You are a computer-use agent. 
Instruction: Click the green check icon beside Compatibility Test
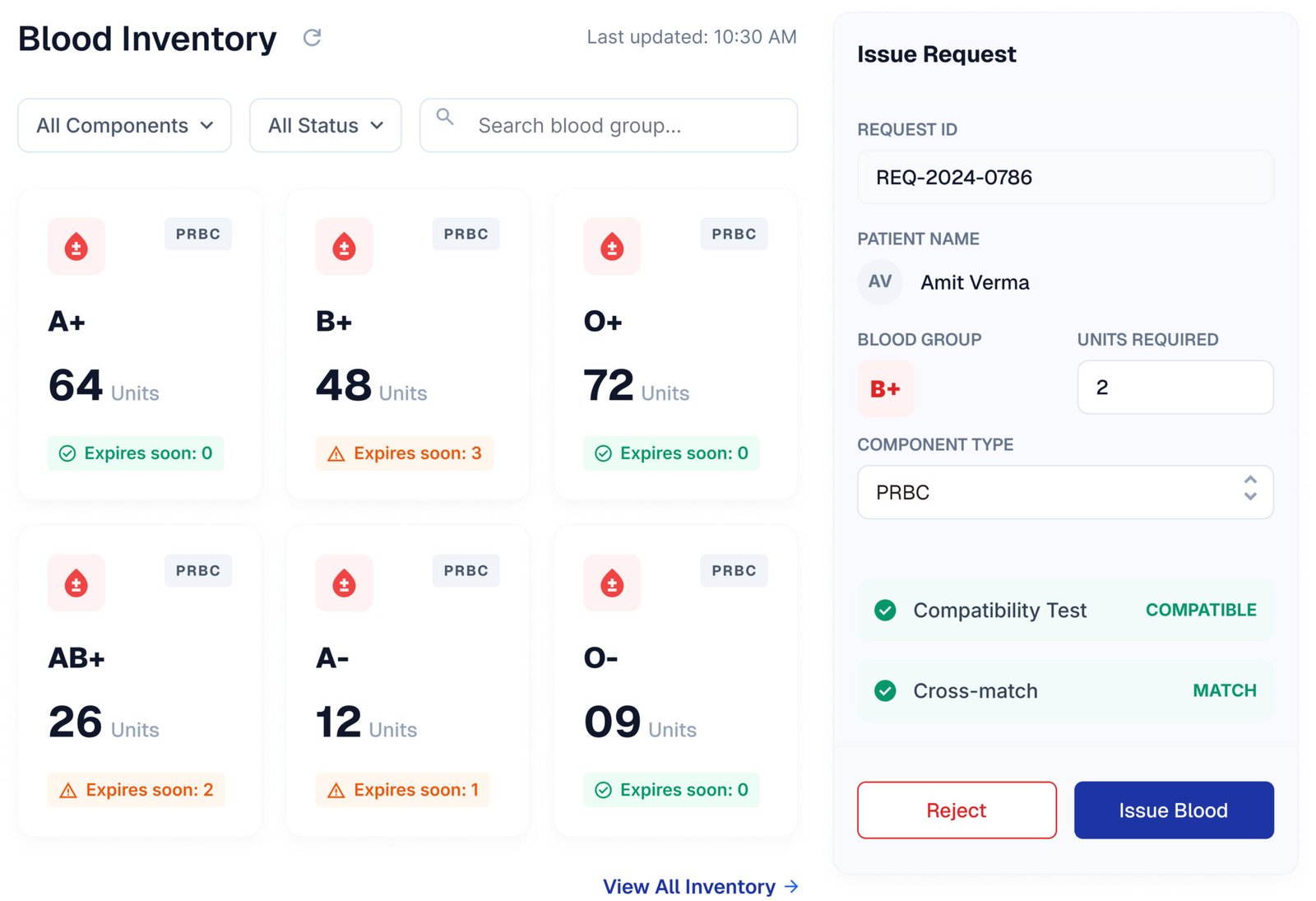click(x=885, y=610)
